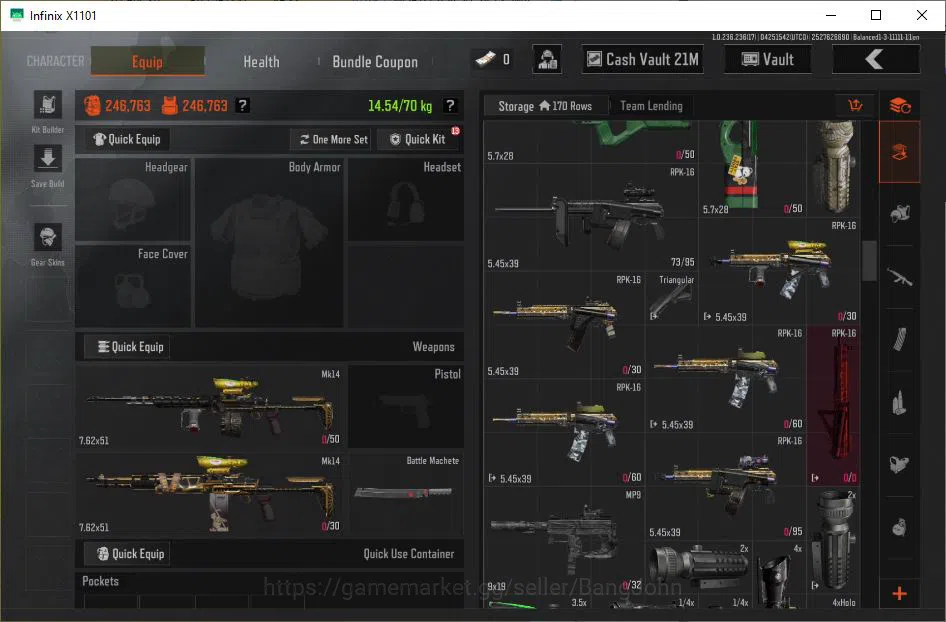946x622 pixels.
Task: Click the back arrow button
Action: tap(876, 59)
